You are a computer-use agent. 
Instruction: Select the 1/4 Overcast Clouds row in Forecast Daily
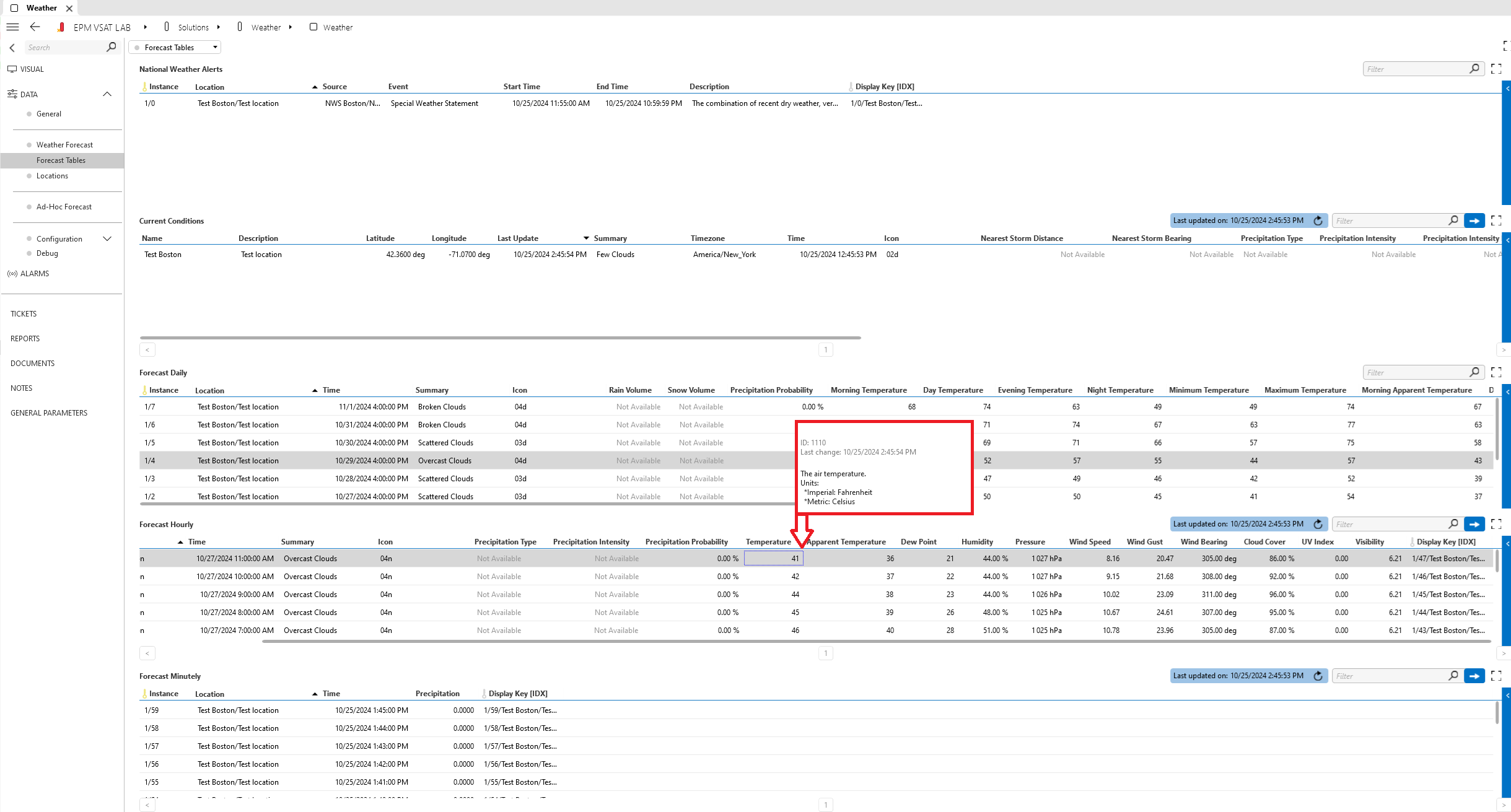point(817,461)
